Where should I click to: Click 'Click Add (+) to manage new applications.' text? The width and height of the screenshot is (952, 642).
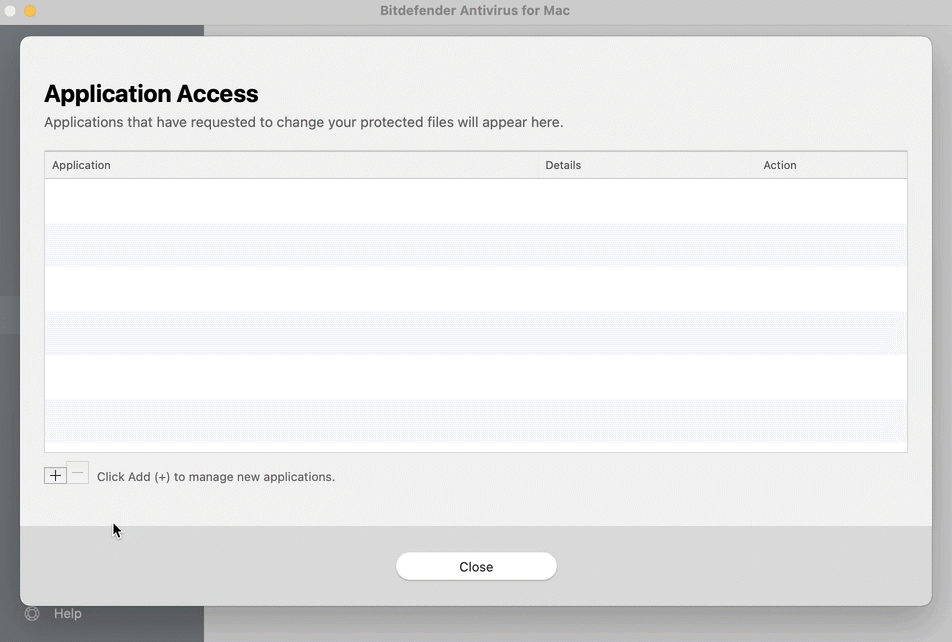[216, 477]
